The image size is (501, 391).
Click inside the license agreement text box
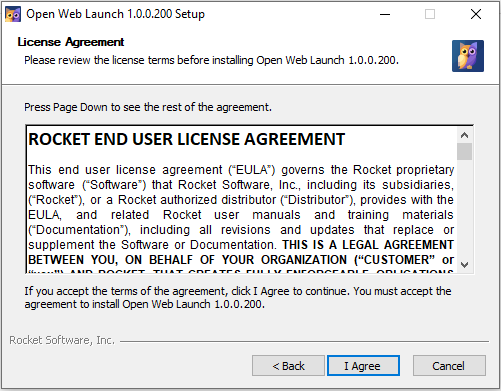pyautogui.click(x=241, y=199)
